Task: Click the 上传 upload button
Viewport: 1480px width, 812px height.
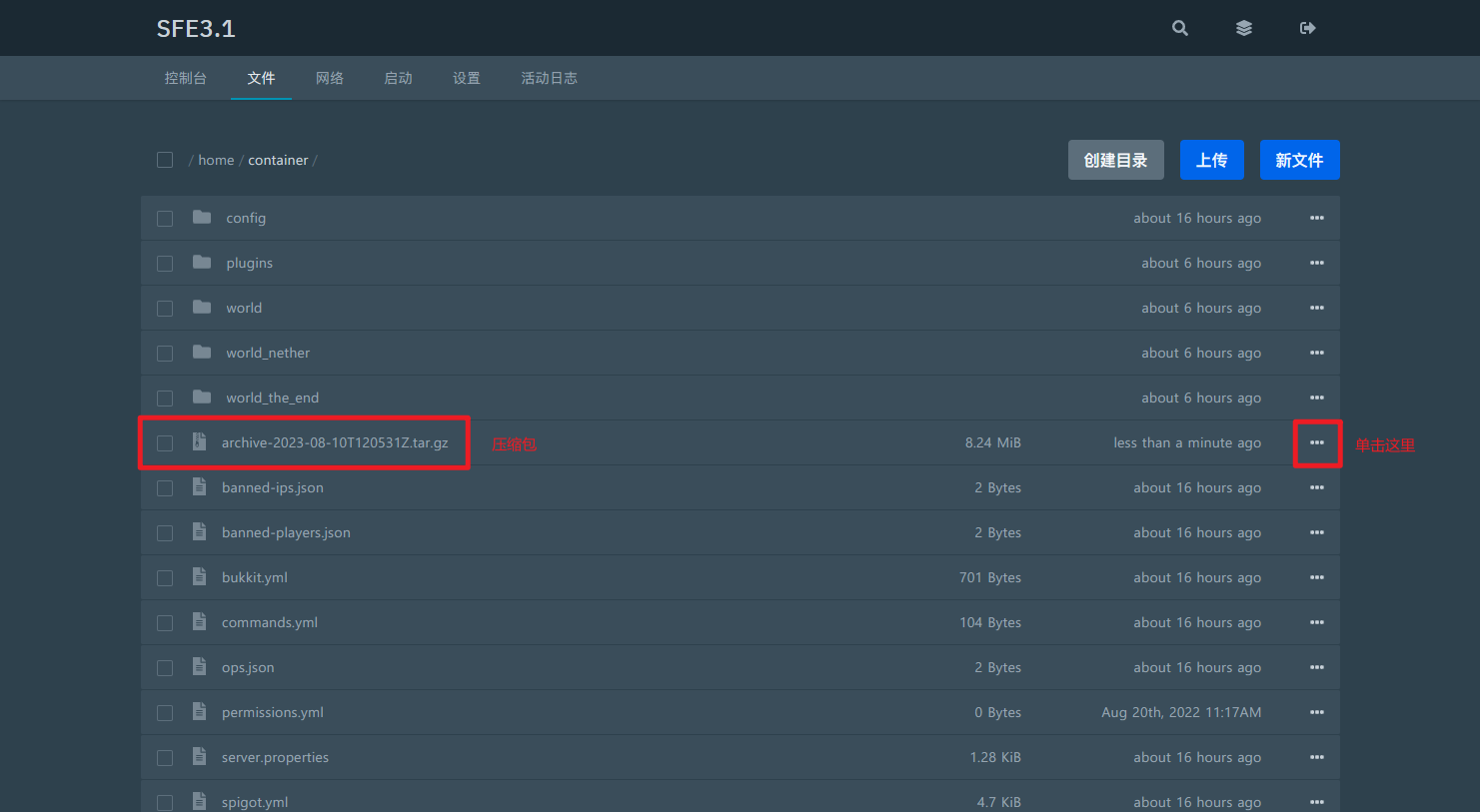Action: 1211,160
